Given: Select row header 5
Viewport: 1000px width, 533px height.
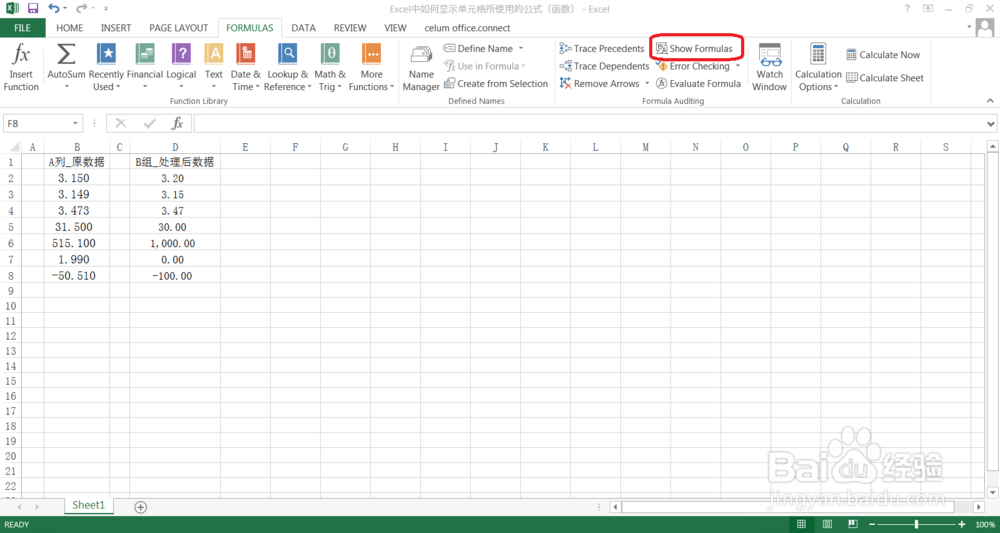Looking at the screenshot, I should click(10, 227).
